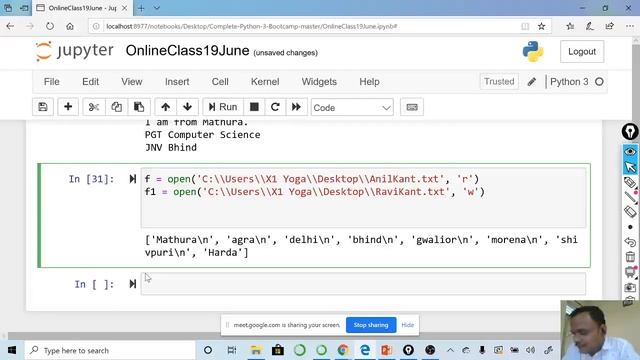Run the empty cell using its side arrow
Screen dimensions: 640x360
(x=133, y=284)
